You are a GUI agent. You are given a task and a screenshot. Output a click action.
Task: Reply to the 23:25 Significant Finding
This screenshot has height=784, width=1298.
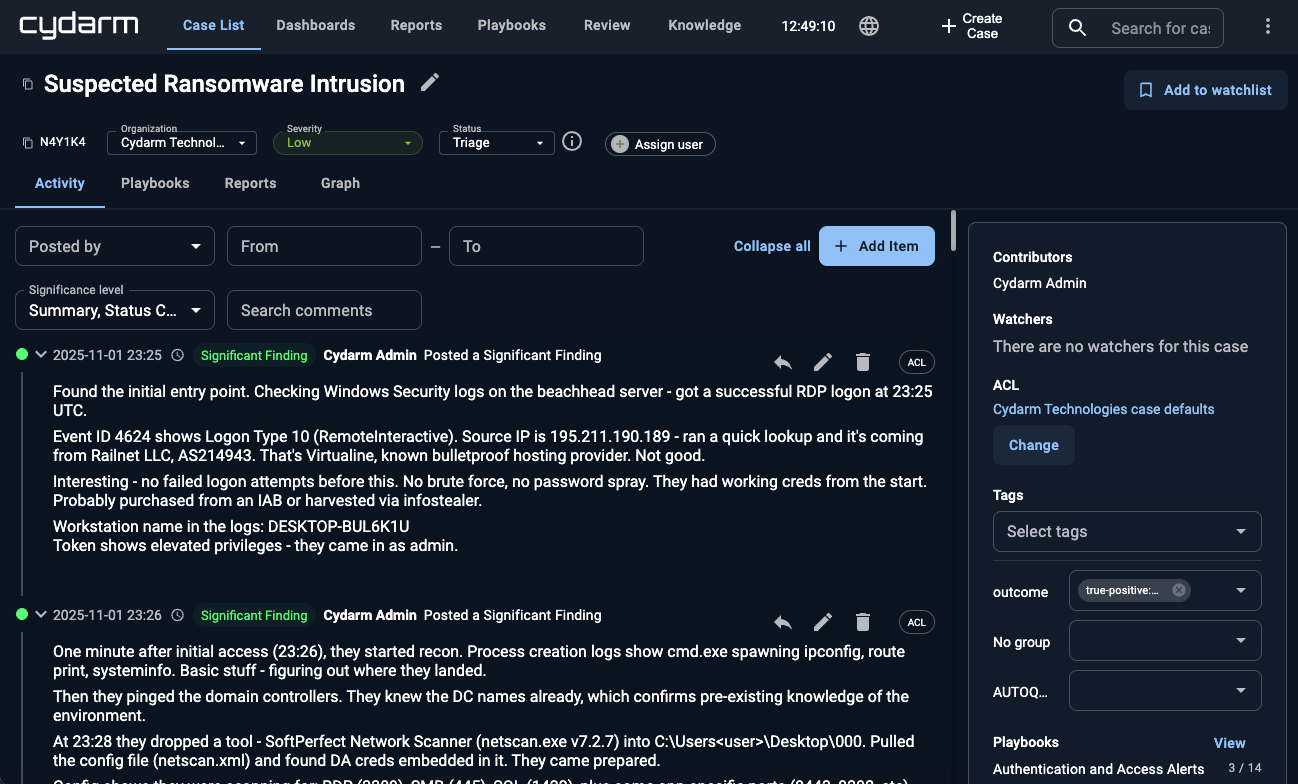click(783, 362)
